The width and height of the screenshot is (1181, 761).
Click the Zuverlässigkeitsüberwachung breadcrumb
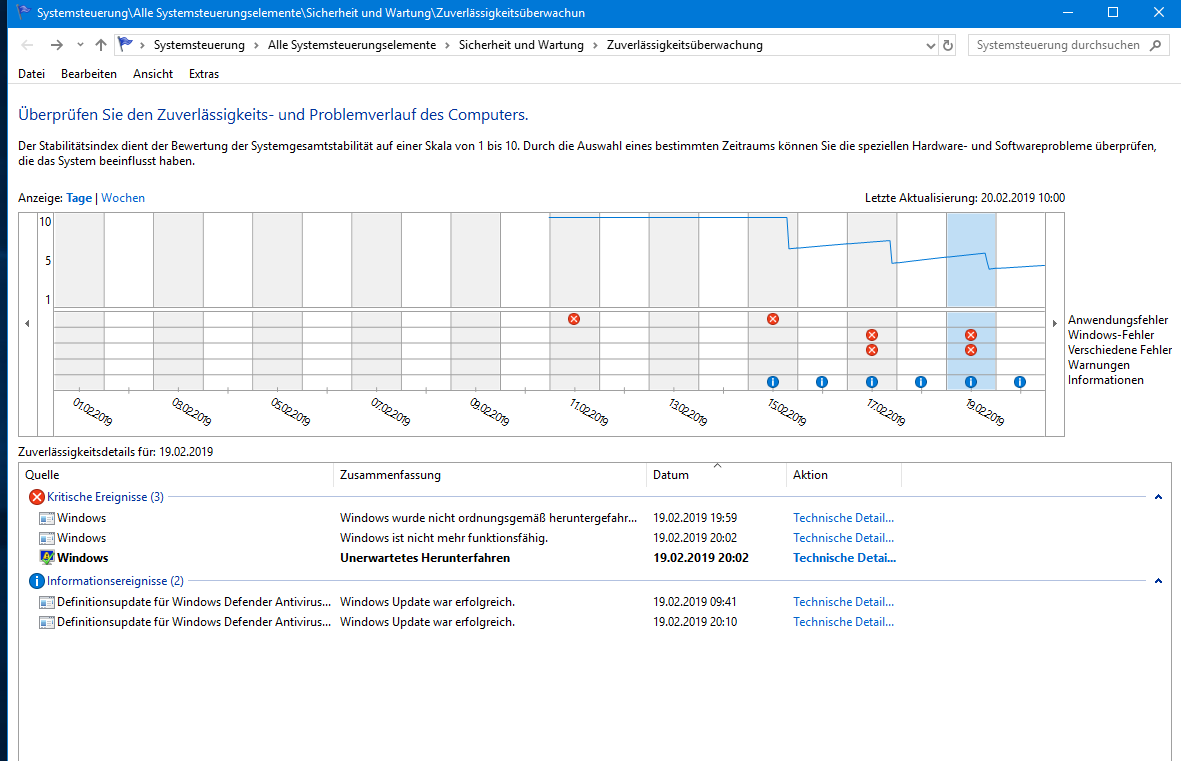click(x=685, y=45)
